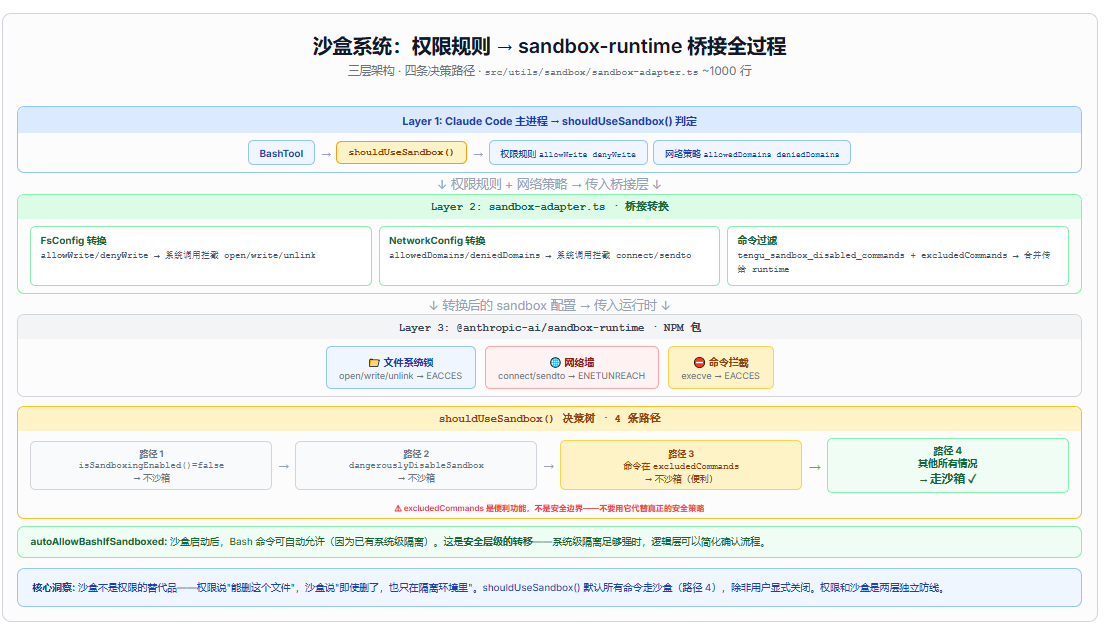Select the 路径 1 isSandboxingEnabled()=false box
The height and width of the screenshot is (633, 1104).
click(x=151, y=465)
